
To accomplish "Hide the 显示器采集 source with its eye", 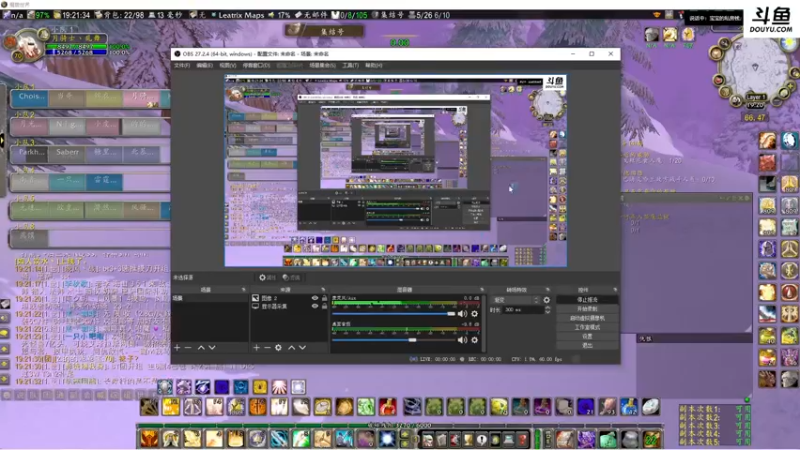I will pos(315,306).
